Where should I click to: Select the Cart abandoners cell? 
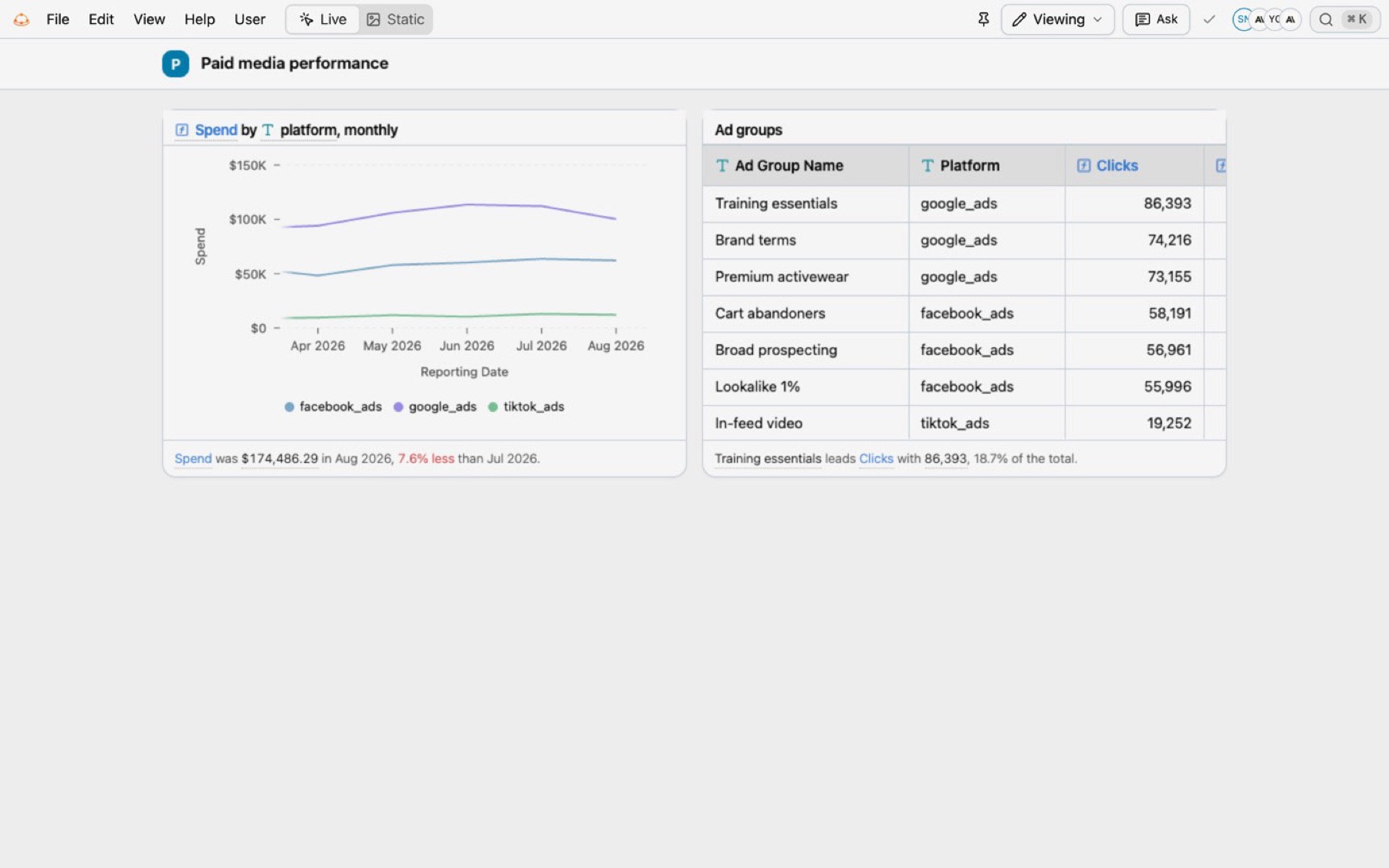point(806,313)
